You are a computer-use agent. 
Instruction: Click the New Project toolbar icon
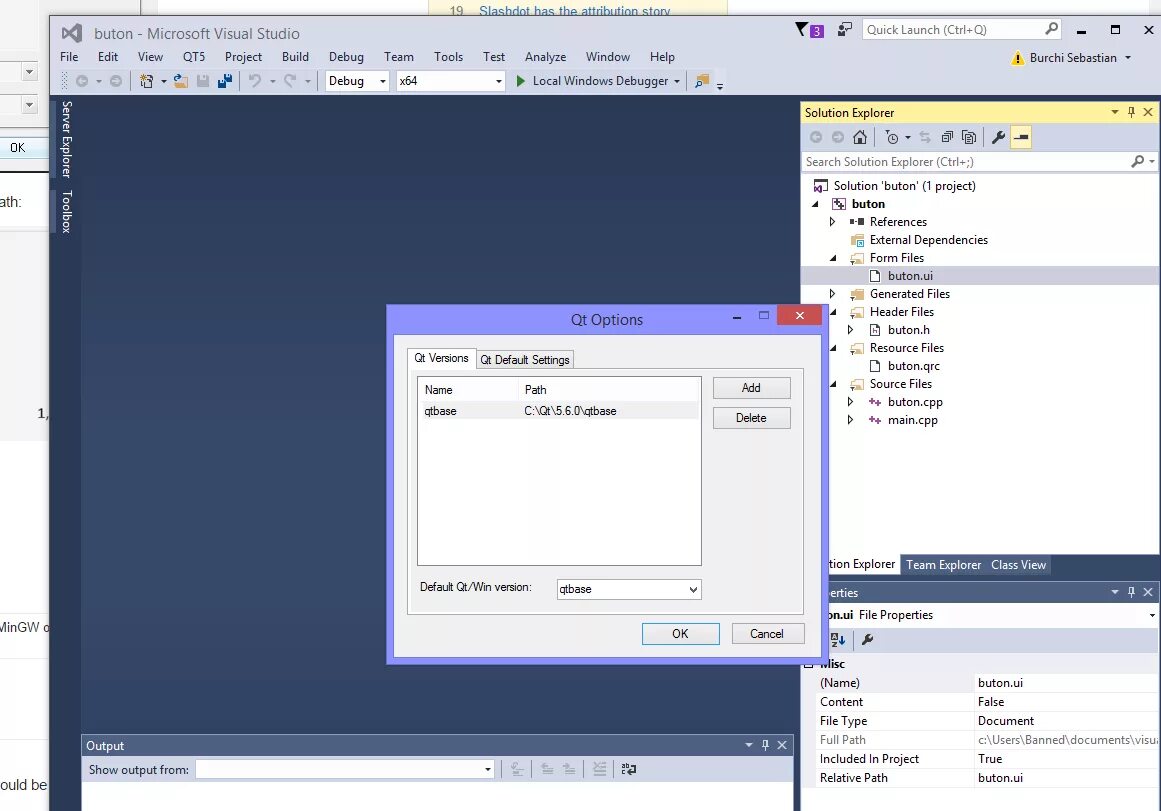pyautogui.click(x=147, y=81)
